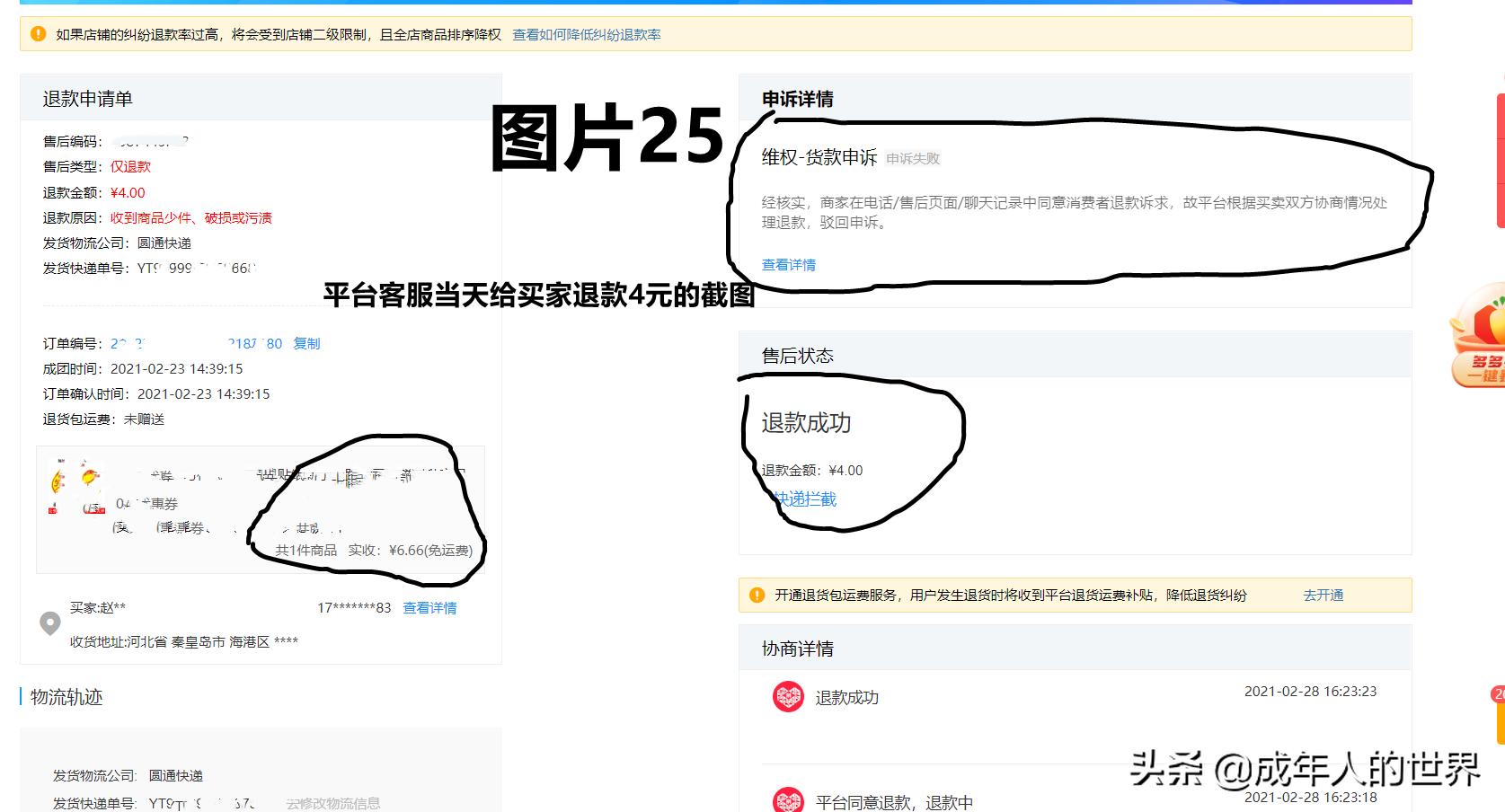Click the heart icon next to 退款成功 timeline entry

pos(788,697)
